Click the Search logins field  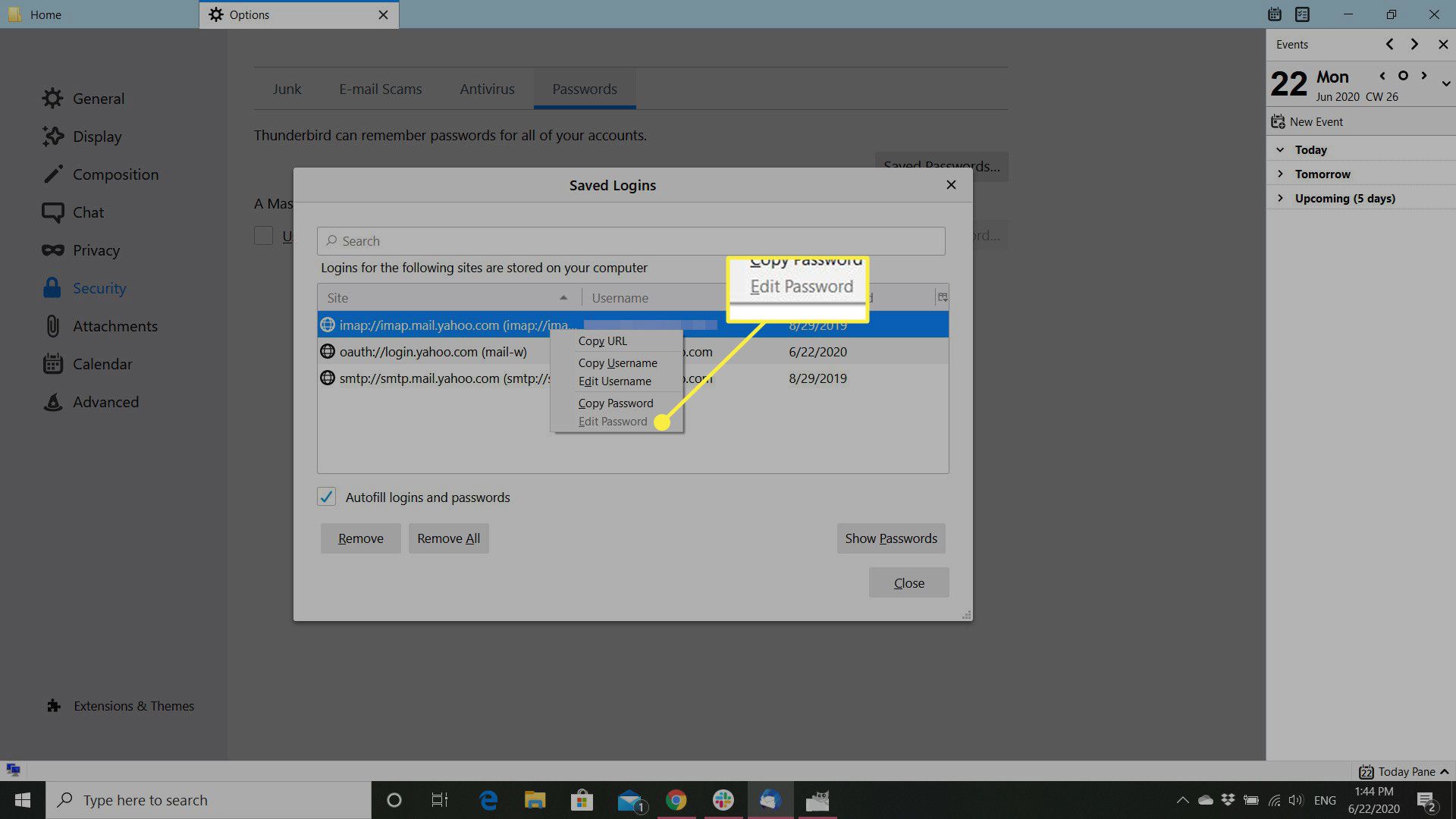click(631, 241)
